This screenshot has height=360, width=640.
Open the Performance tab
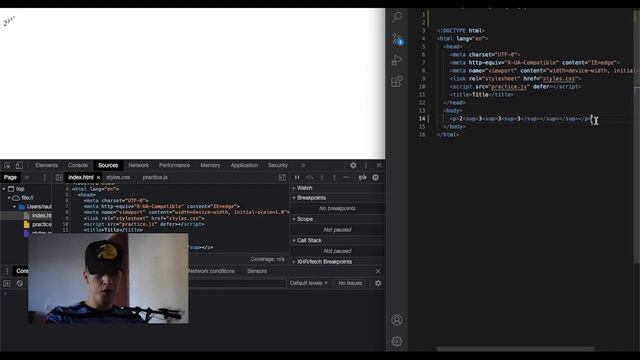coord(175,165)
